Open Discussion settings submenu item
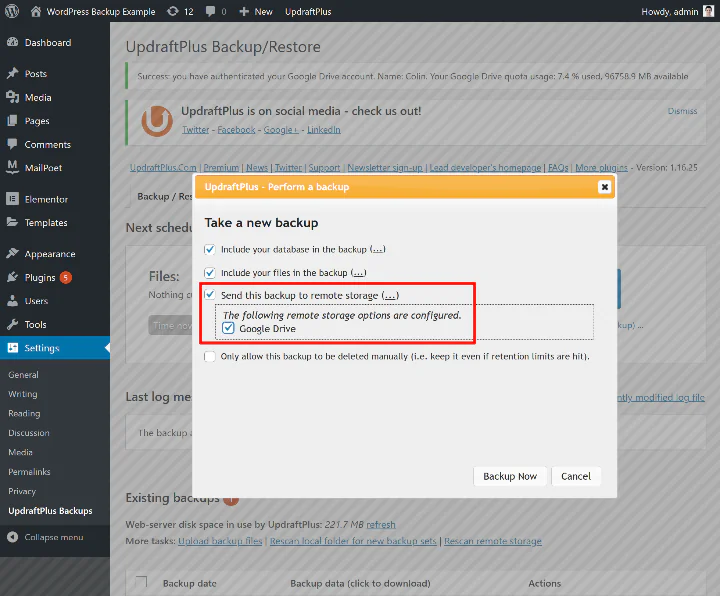The width and height of the screenshot is (720, 596). click(x=29, y=433)
